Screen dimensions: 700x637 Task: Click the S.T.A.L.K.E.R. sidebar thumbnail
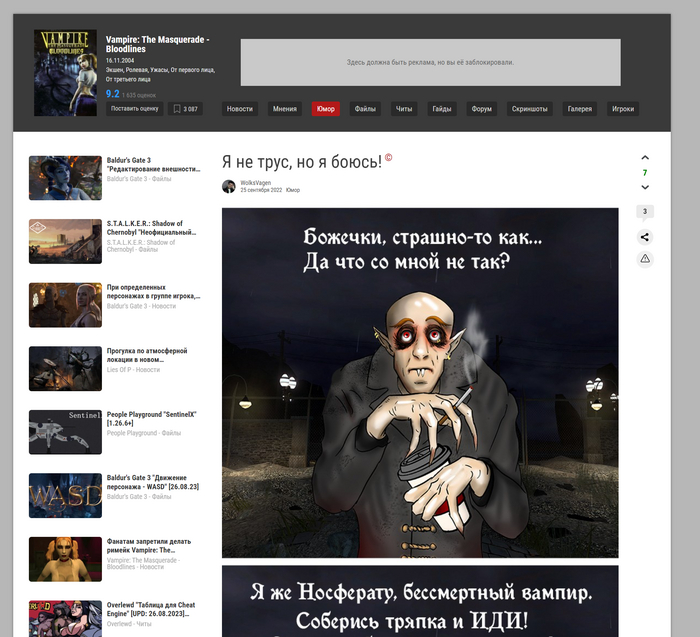click(65, 241)
